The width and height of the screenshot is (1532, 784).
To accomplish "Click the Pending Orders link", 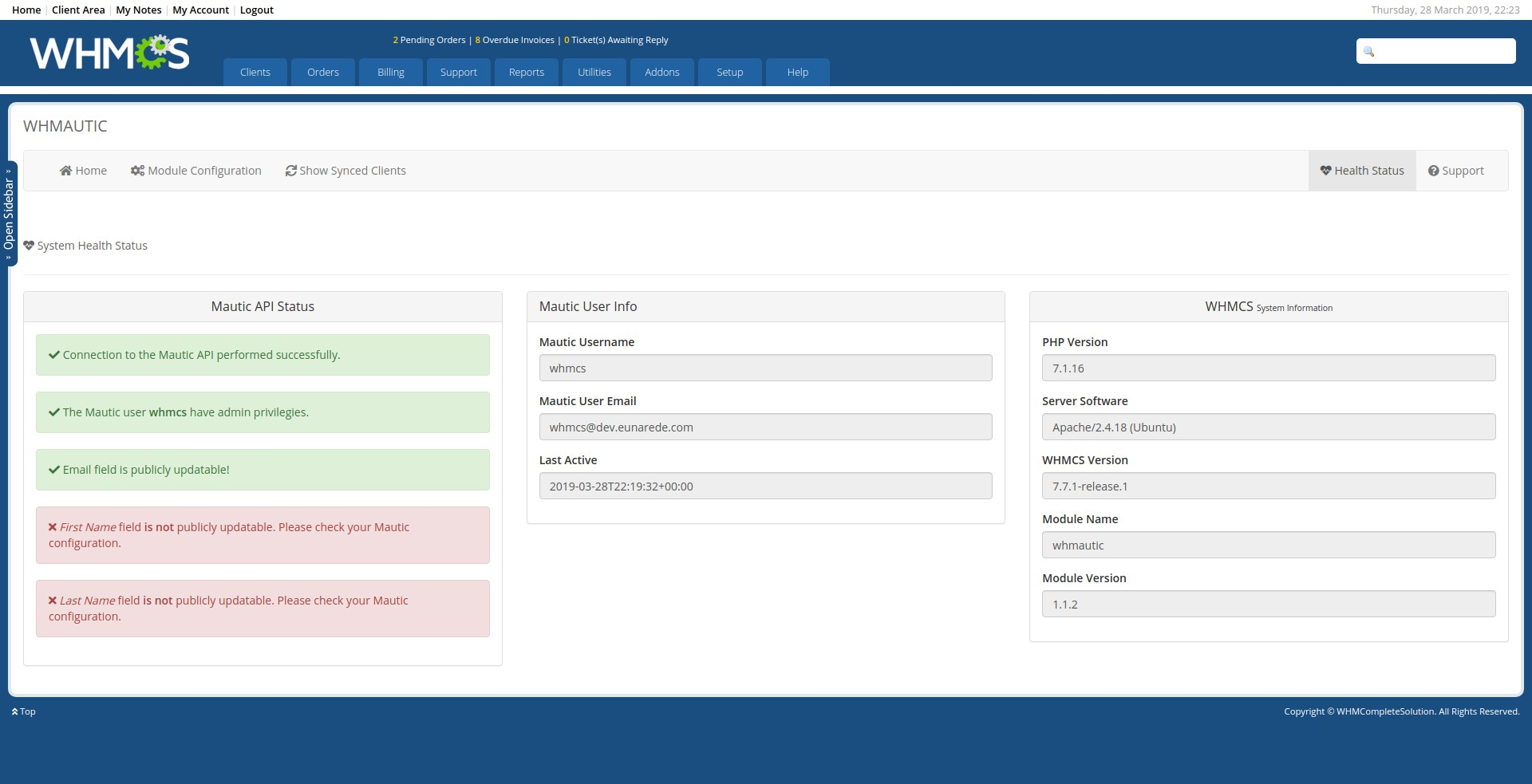I will (x=432, y=40).
